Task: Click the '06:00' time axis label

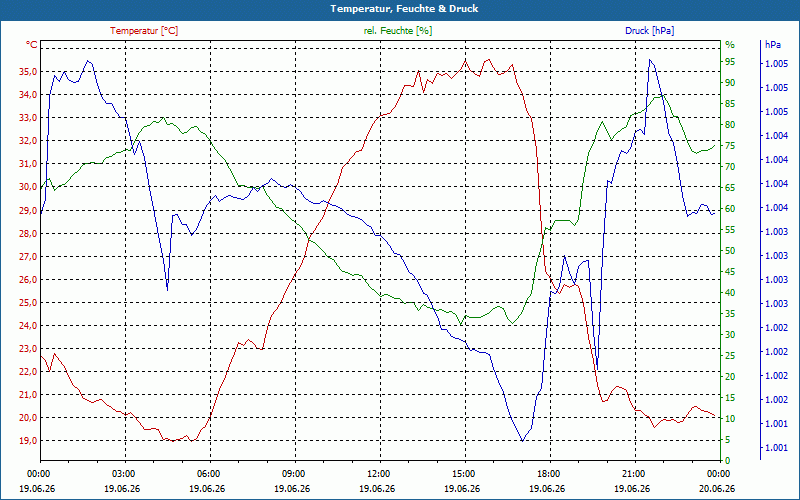Action: click(x=208, y=474)
